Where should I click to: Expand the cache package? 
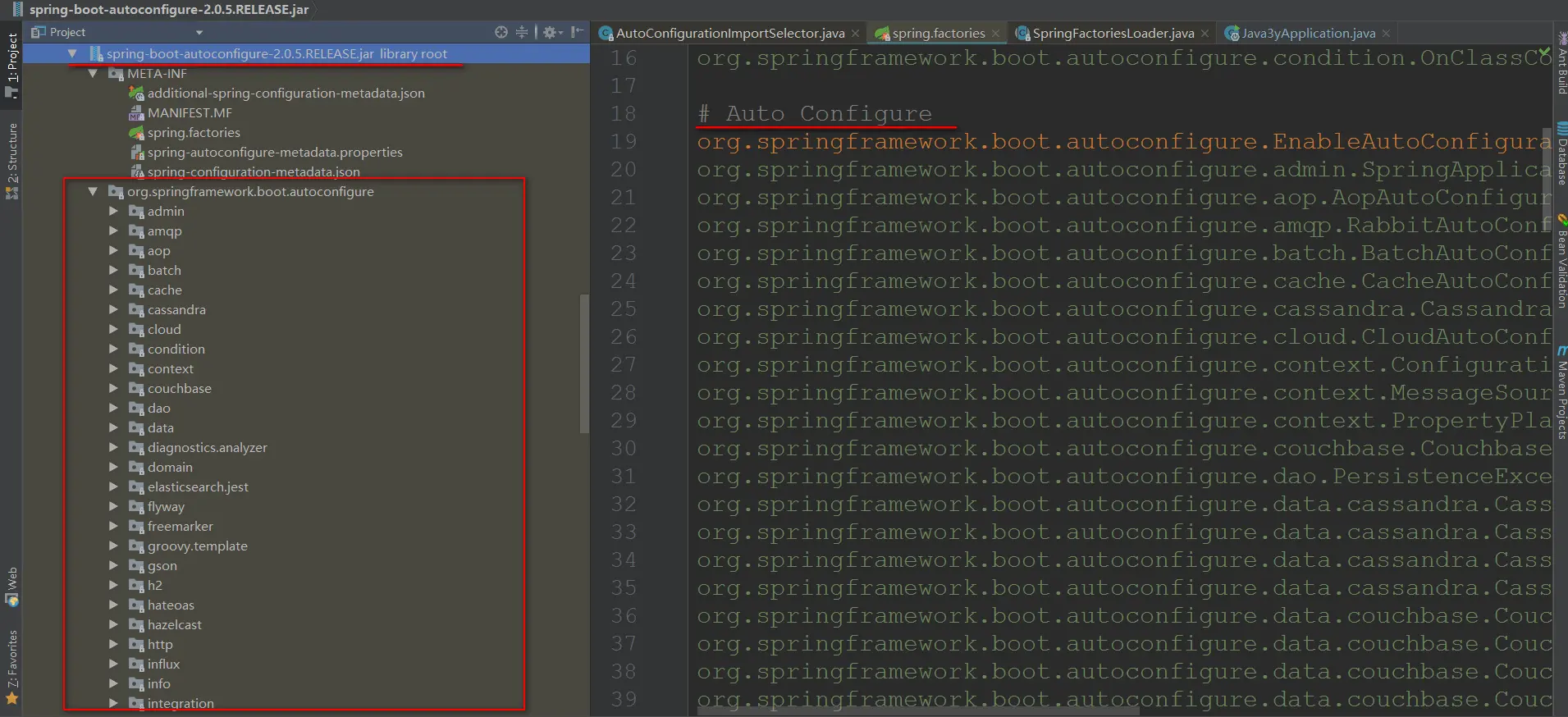113,290
